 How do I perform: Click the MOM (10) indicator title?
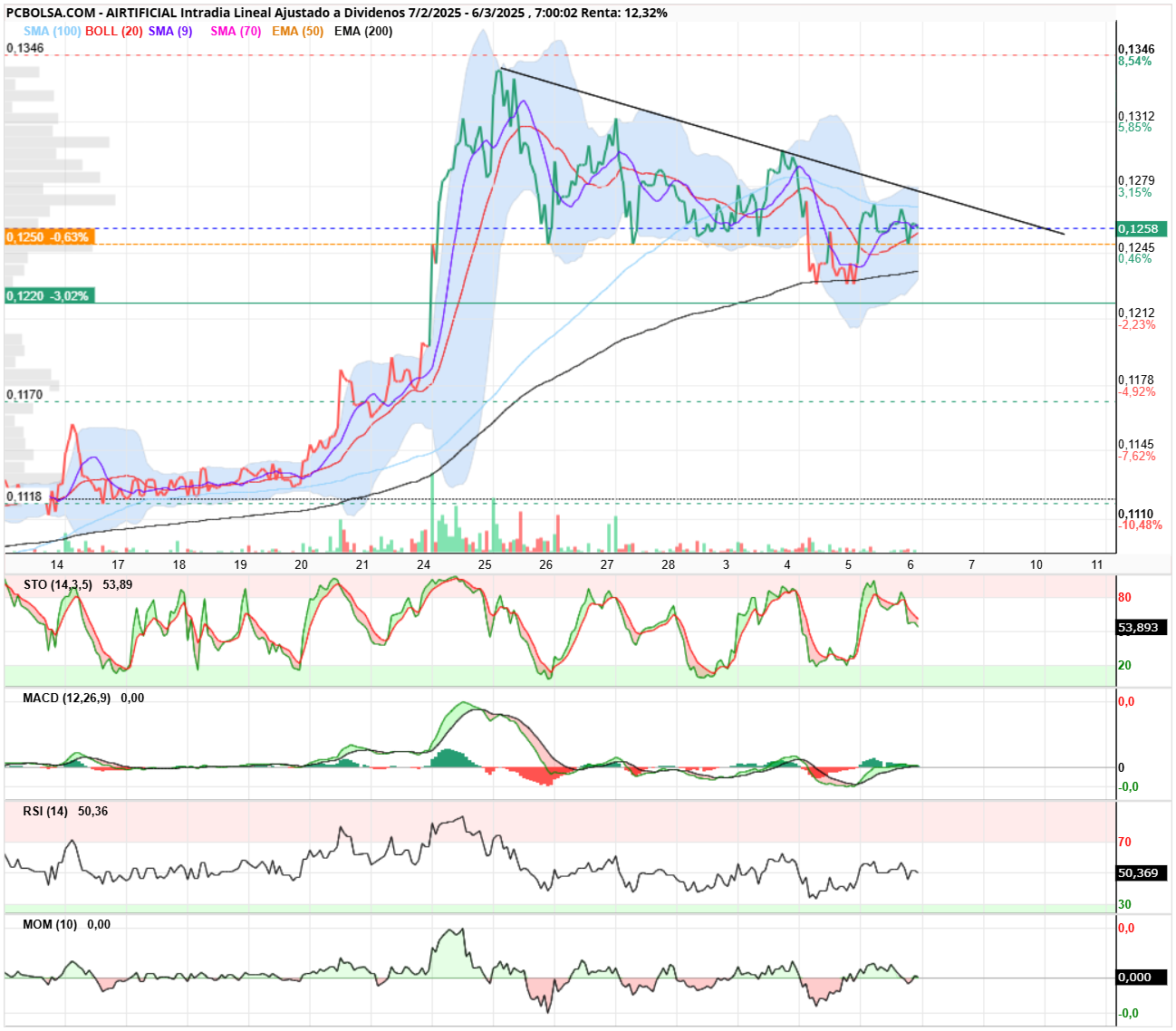point(50,924)
